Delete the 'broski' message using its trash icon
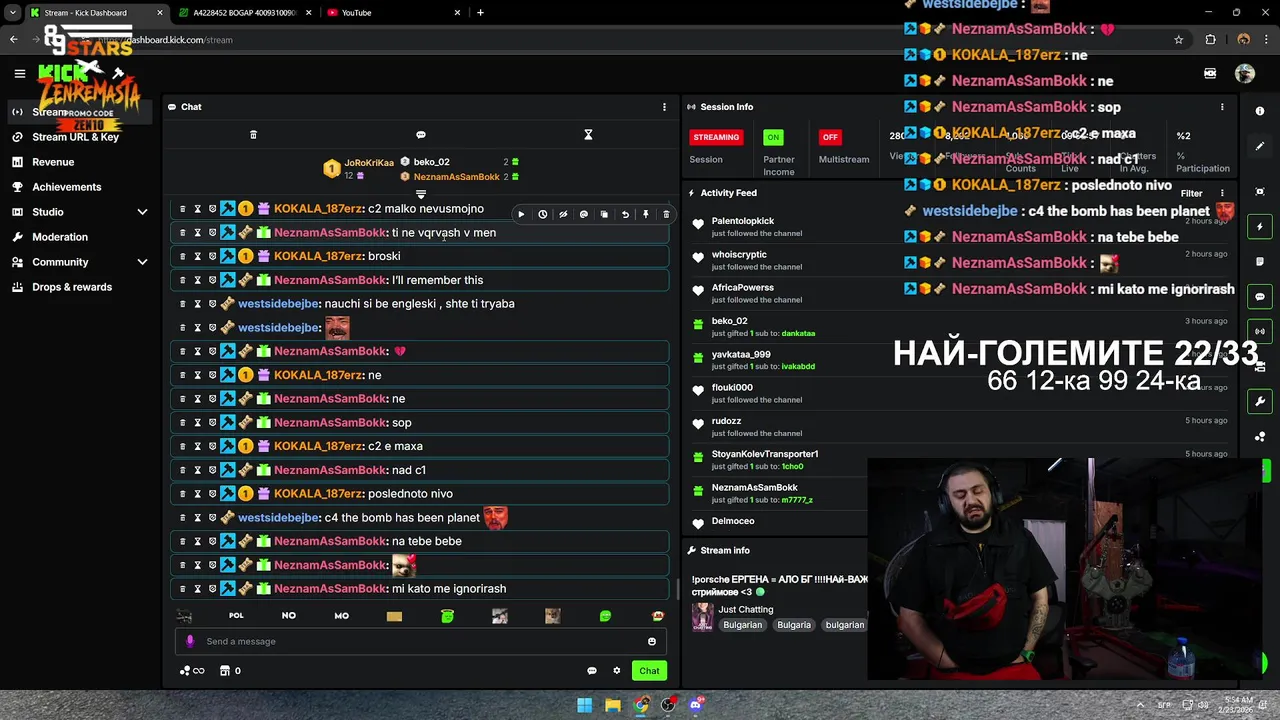The height and width of the screenshot is (720, 1280). point(182,256)
